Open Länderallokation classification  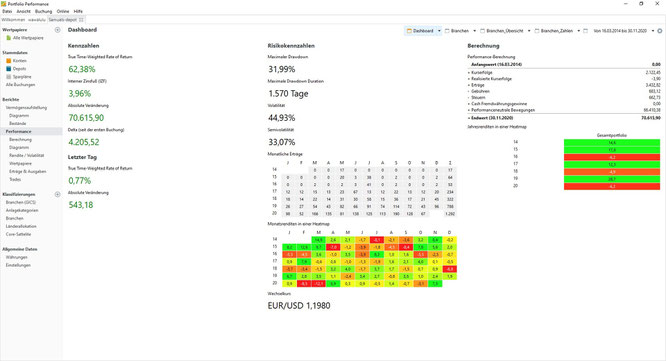(x=21, y=226)
